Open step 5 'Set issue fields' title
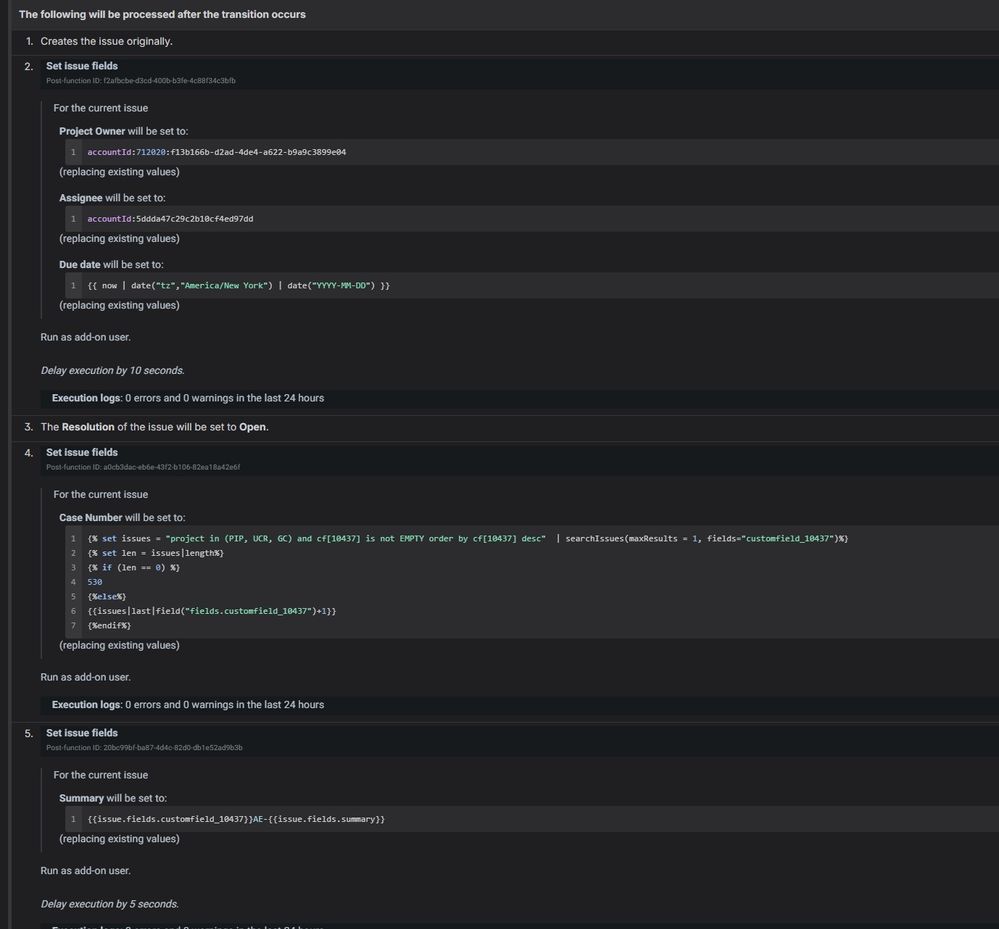The width and height of the screenshot is (999, 929). pos(82,733)
